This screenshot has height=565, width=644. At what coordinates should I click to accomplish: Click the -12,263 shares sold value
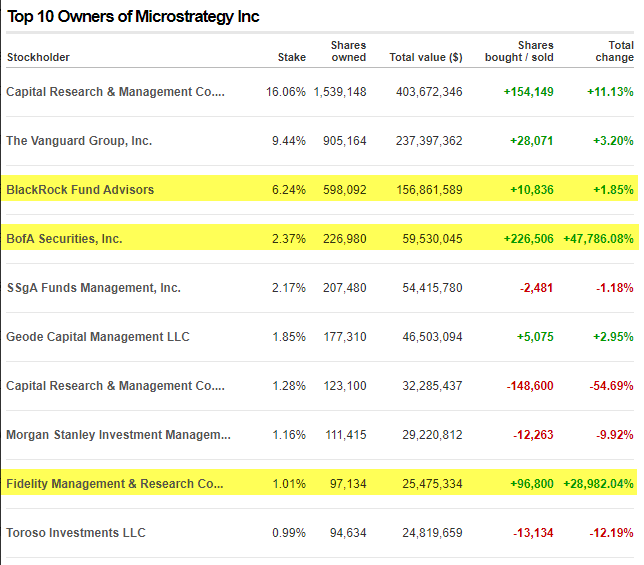[x=533, y=435]
